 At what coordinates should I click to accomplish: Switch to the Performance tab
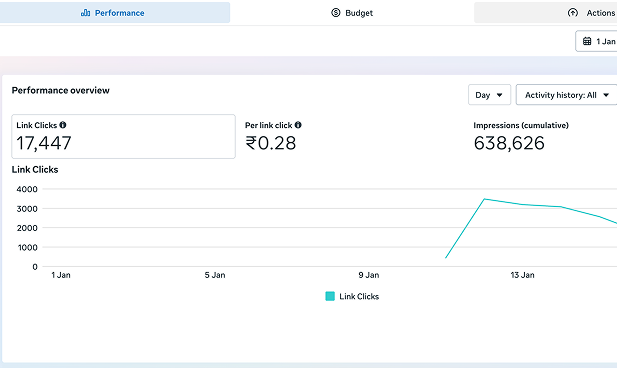[115, 13]
